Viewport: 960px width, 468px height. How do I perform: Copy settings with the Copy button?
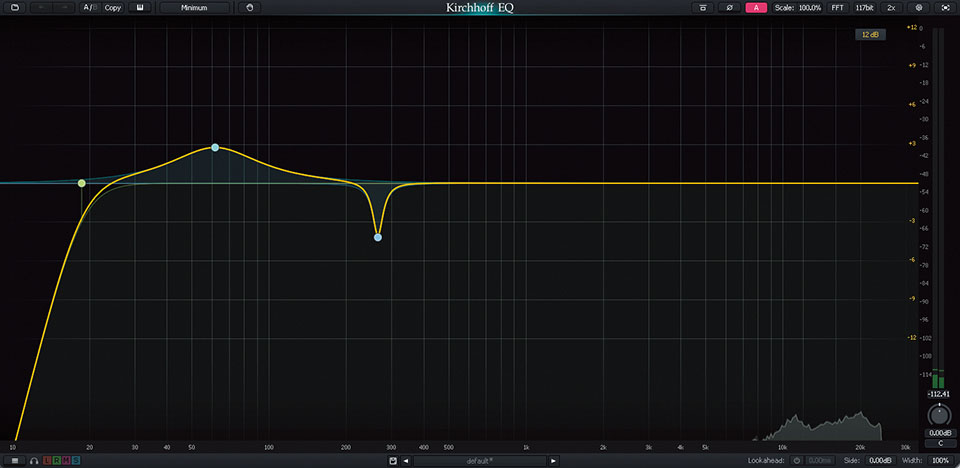113,8
